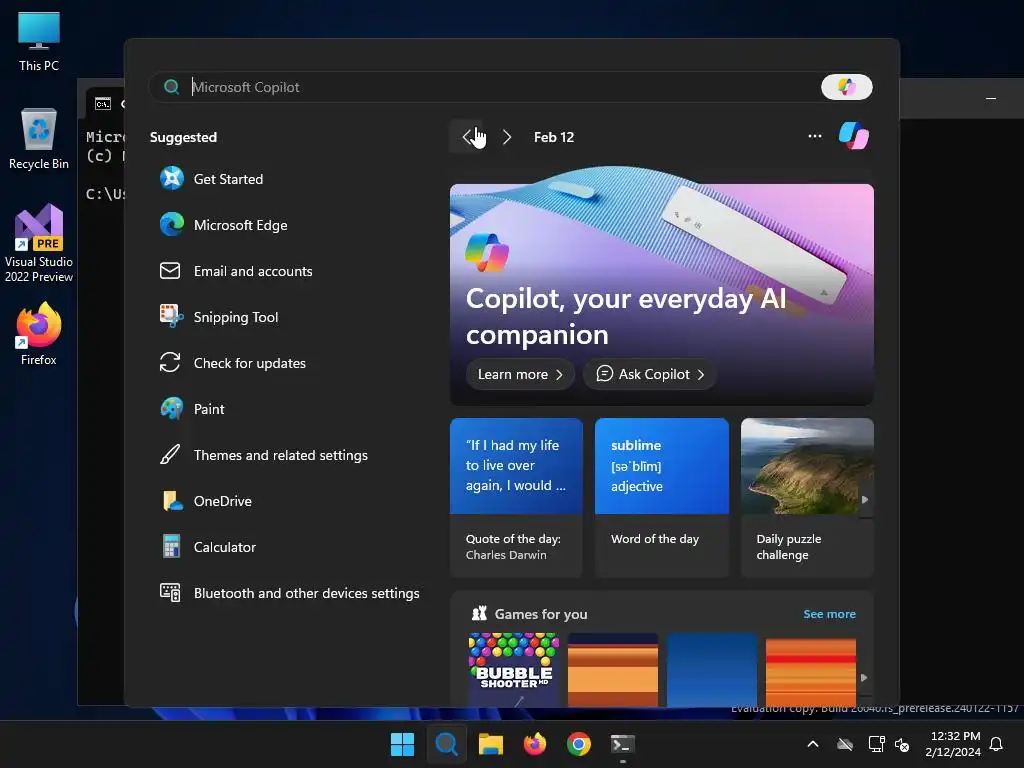
Task: Open the Windows Start button
Action: coord(402,744)
